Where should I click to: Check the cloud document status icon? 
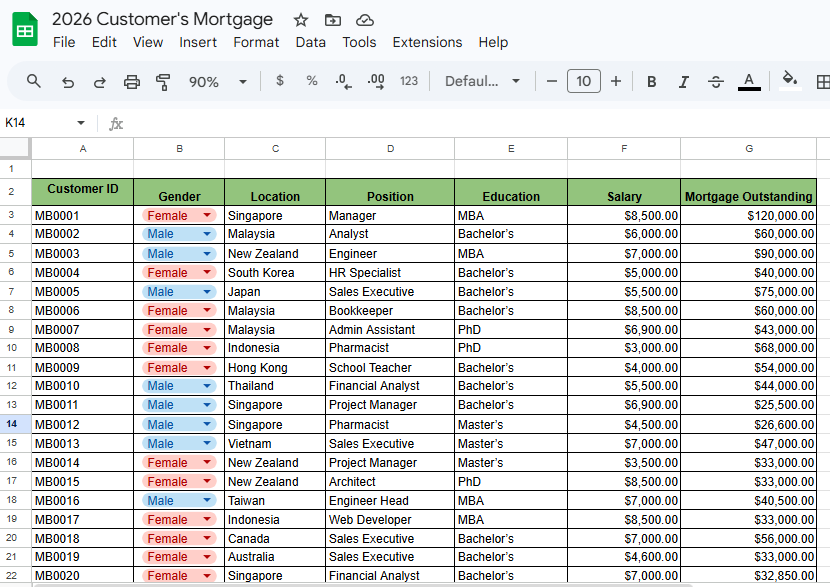pyautogui.click(x=365, y=20)
